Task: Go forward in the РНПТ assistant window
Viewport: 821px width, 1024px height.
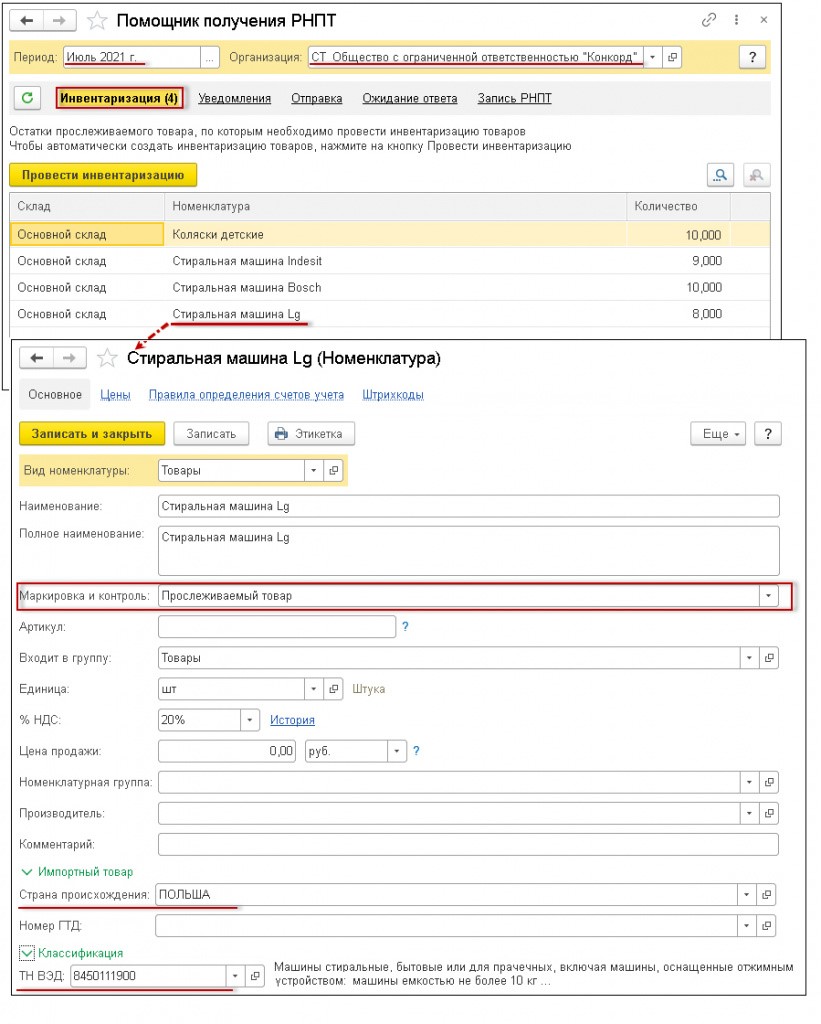Action: [59, 21]
